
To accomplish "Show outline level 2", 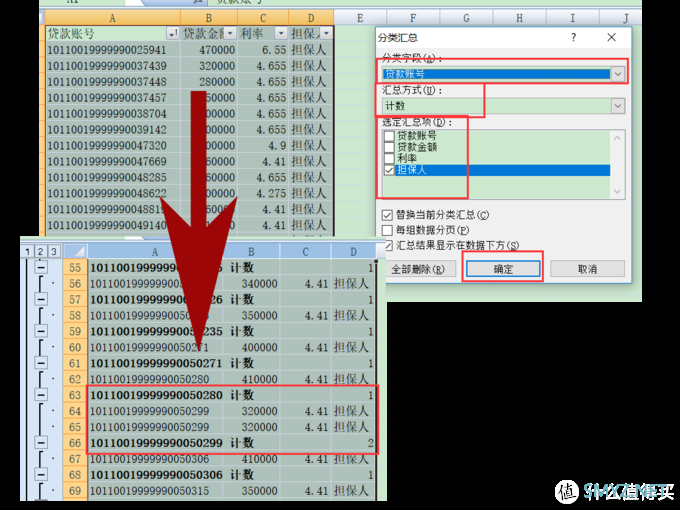I will tap(40, 251).
